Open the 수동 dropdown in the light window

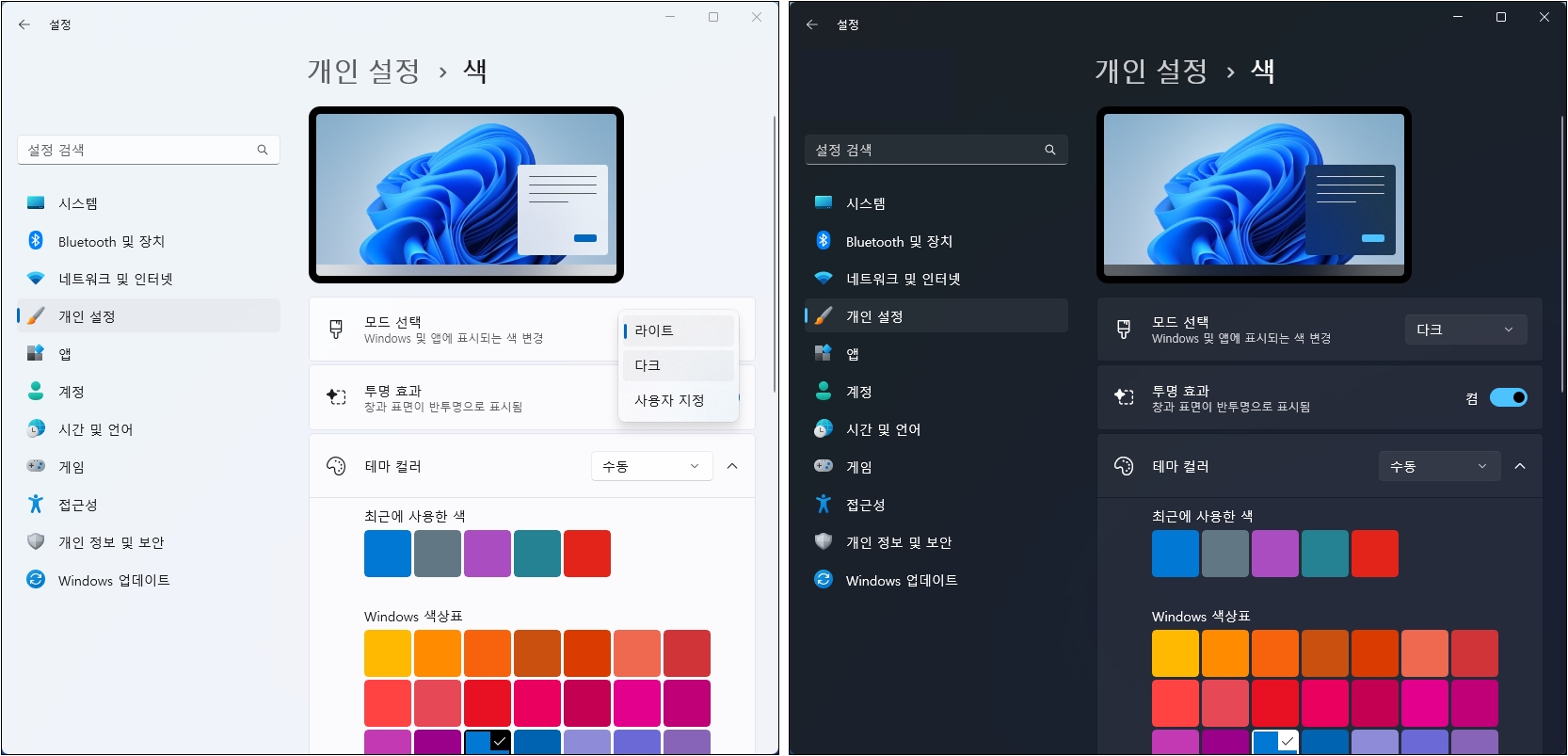652,466
